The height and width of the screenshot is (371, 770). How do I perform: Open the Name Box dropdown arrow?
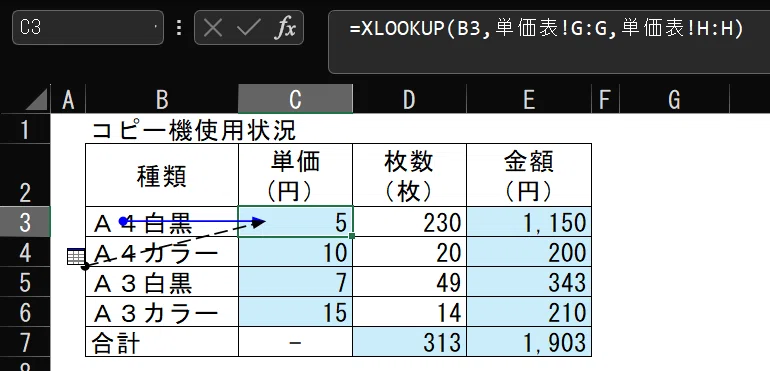(156, 27)
